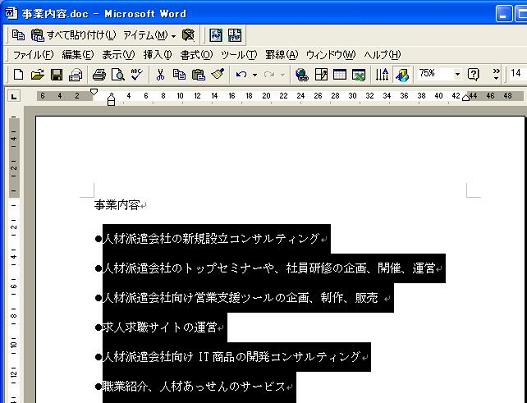Click the Open file folder icon
Screen dimensions: 527x403
point(37,74)
